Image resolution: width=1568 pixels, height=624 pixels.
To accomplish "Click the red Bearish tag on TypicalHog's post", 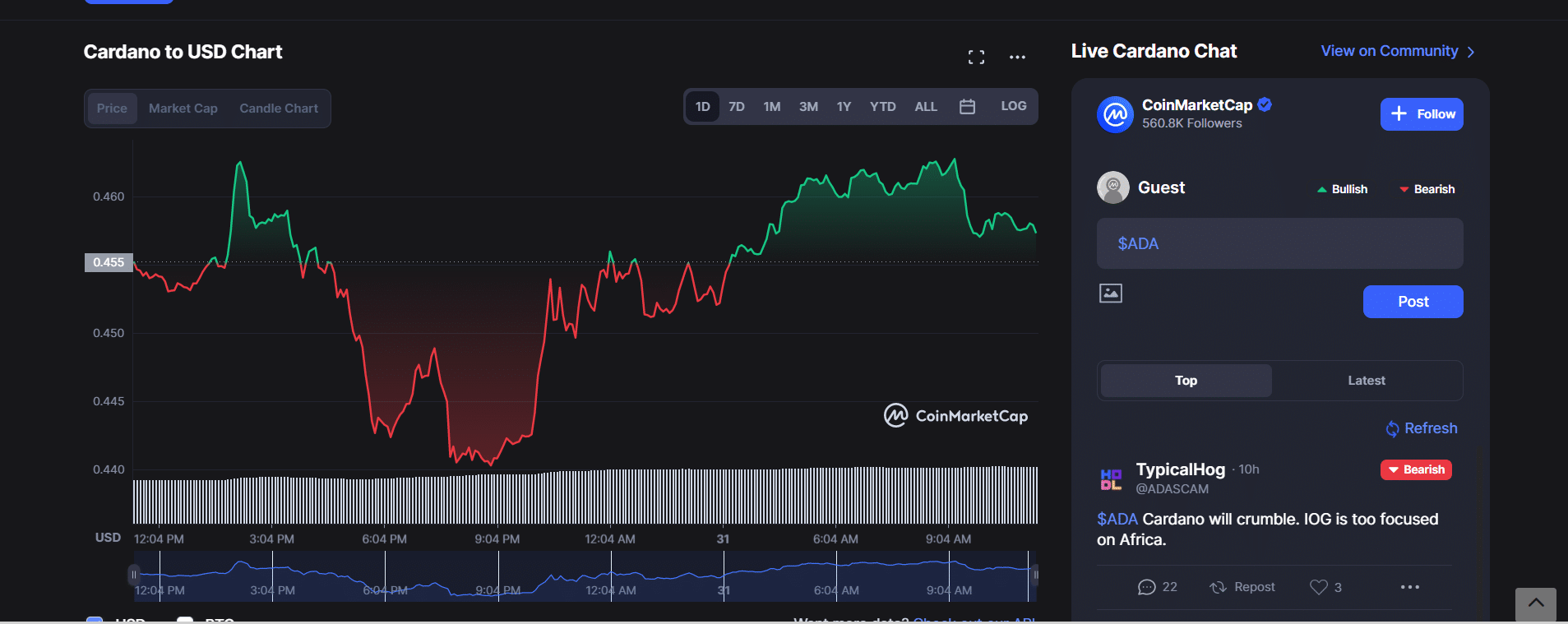I will [1416, 469].
